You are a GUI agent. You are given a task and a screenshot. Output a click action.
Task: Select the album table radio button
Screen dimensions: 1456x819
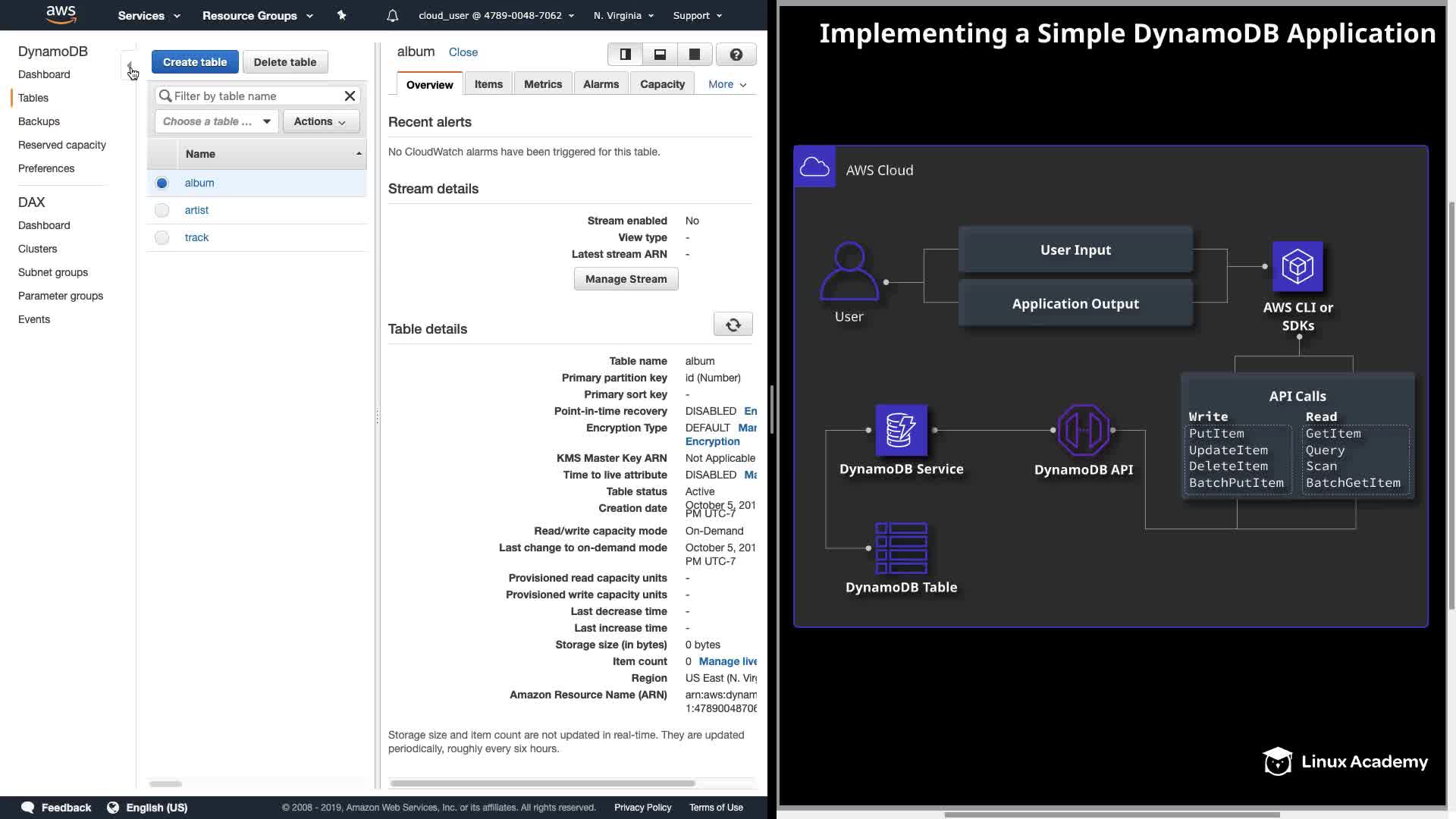[x=162, y=183]
